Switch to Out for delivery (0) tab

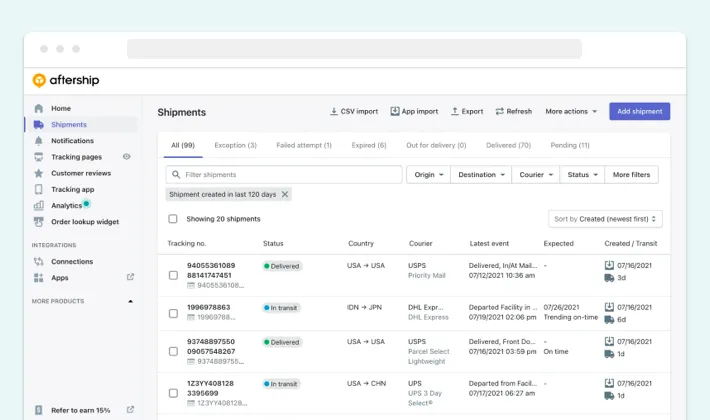[436, 145]
